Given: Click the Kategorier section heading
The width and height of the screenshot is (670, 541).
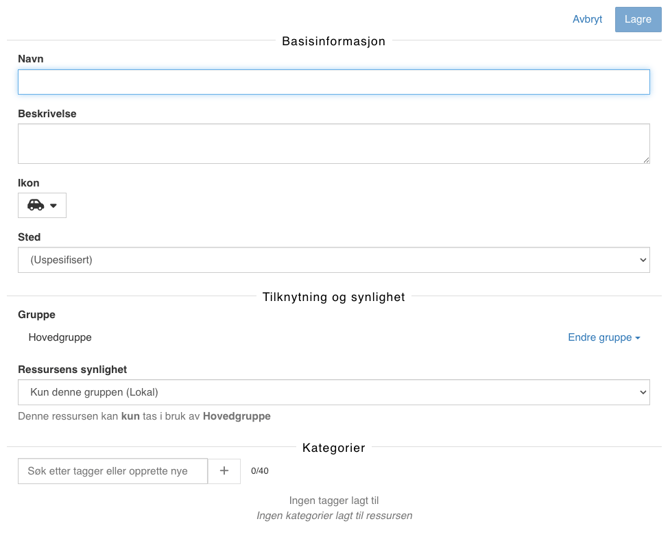Looking at the screenshot, I should (333, 448).
